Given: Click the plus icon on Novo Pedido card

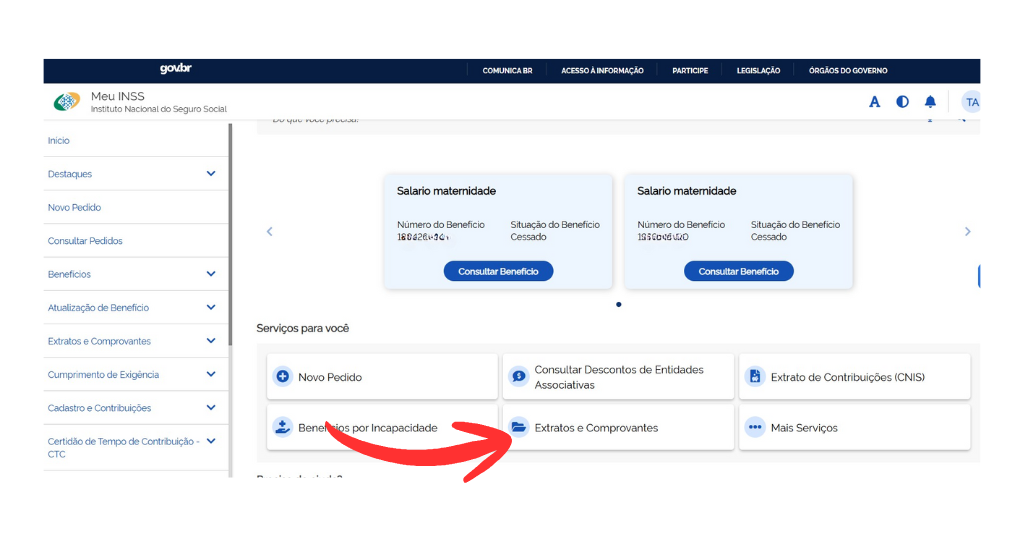Looking at the screenshot, I should 282,377.
